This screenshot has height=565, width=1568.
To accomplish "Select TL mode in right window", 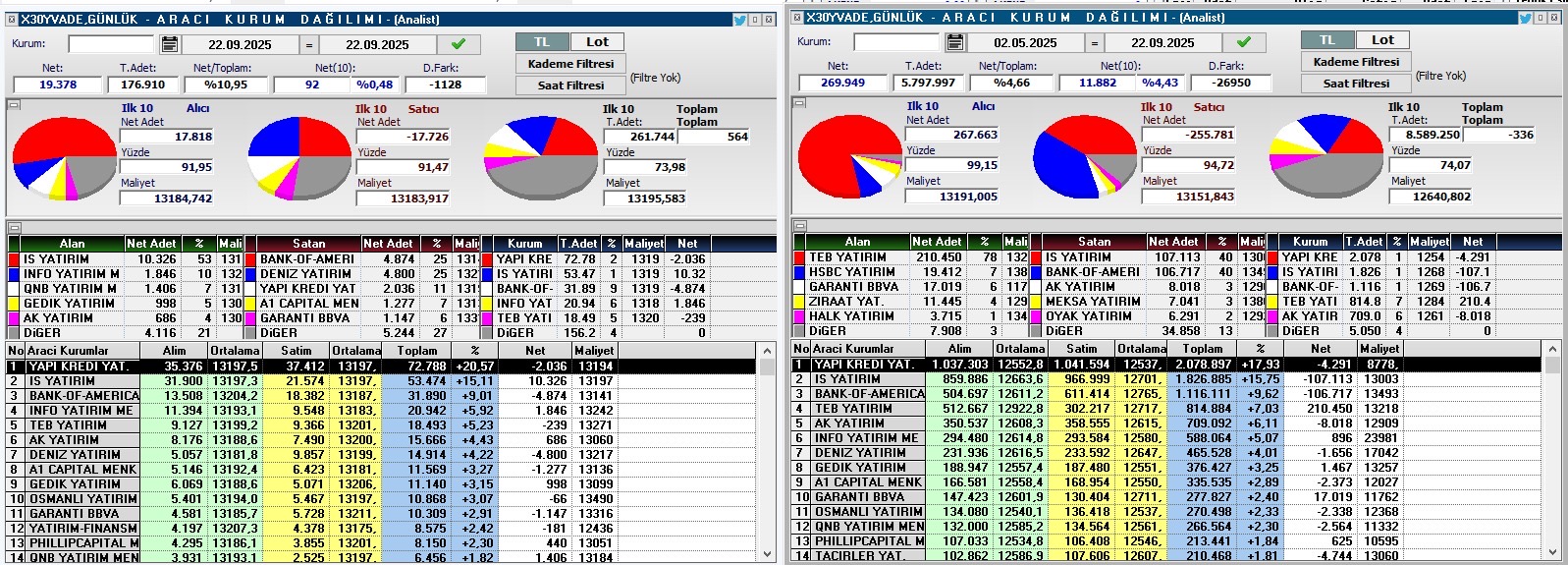I will click(1327, 40).
